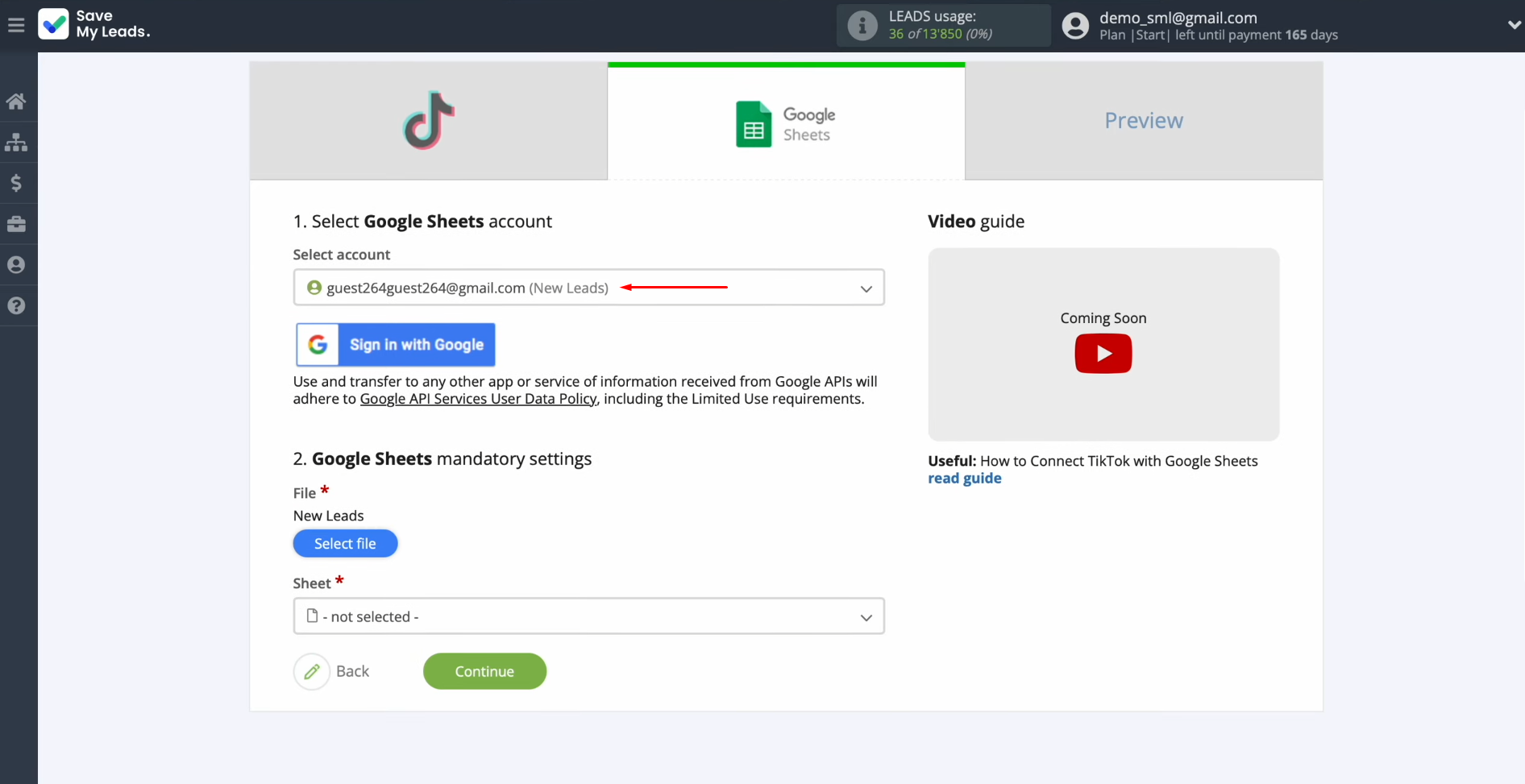Expand the account menu chevron at top right
Viewport: 1525px width, 784px height.
pos(1513,26)
